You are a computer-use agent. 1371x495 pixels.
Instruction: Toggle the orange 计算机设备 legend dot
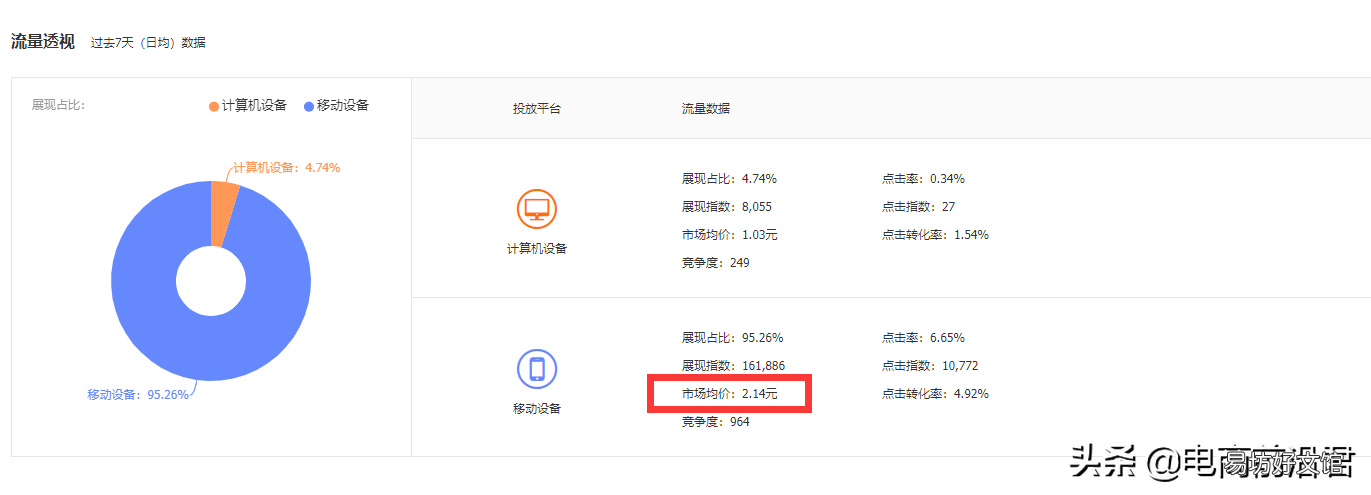[213, 106]
